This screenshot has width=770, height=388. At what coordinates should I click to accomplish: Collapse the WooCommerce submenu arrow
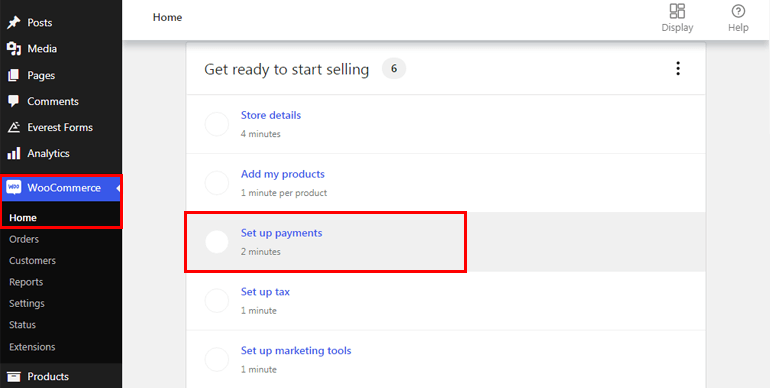tap(118, 188)
